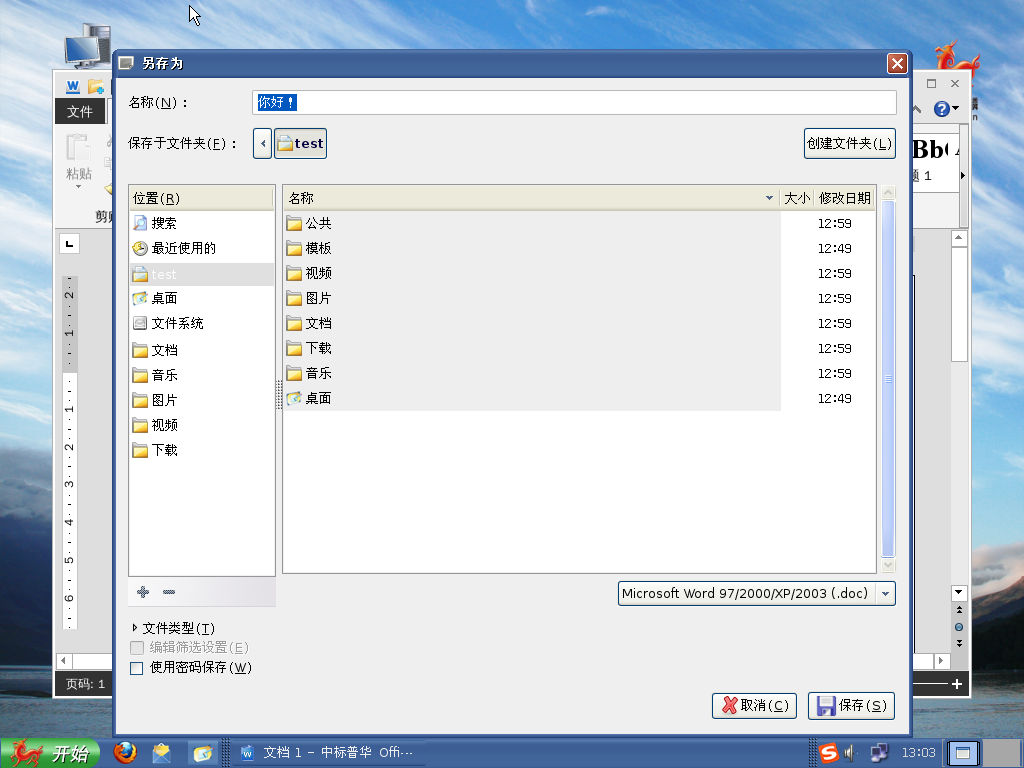Add a bookmark with the plus icon

point(142,592)
